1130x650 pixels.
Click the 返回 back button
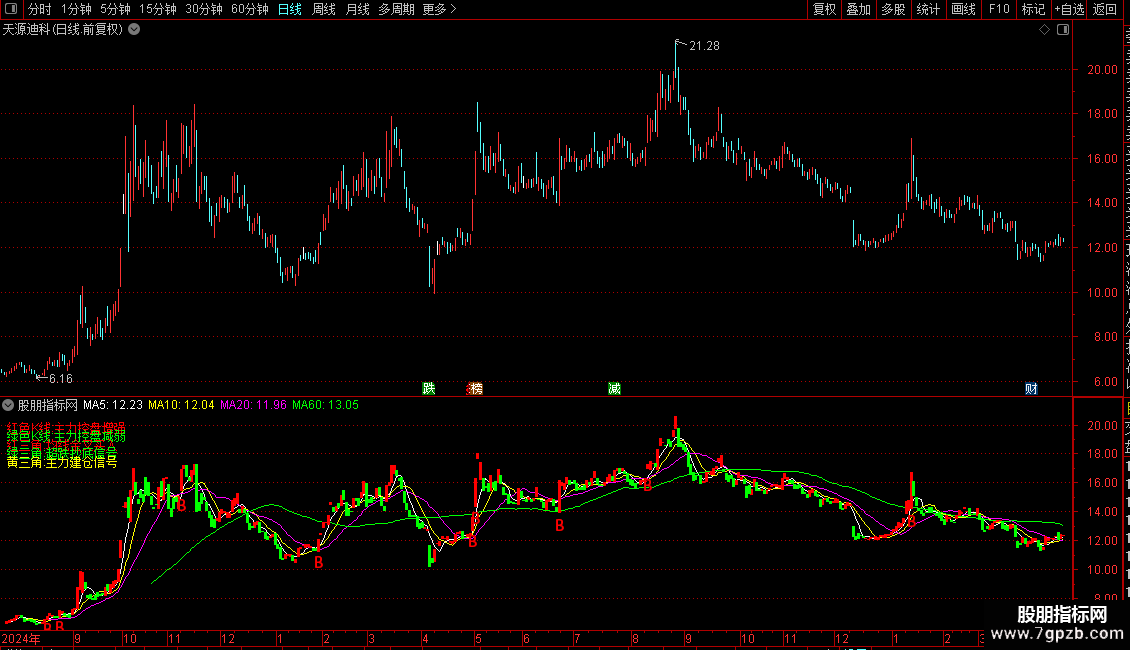coord(1104,9)
